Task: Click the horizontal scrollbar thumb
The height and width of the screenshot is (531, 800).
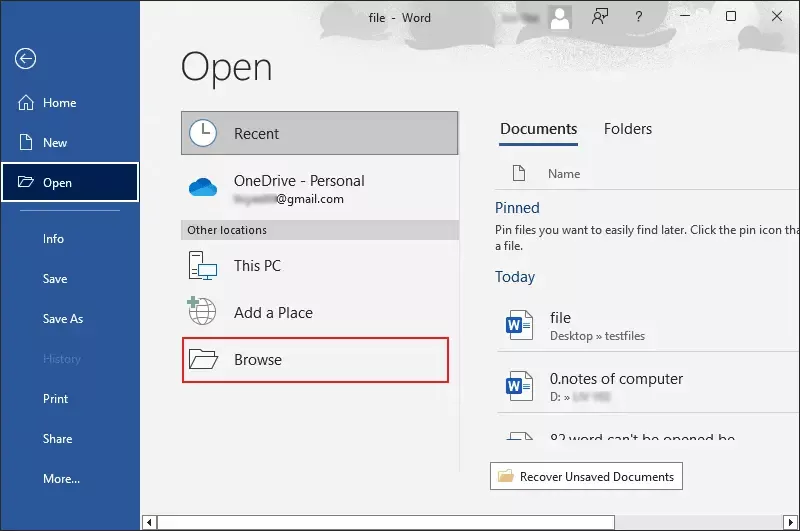Action: 386,522
